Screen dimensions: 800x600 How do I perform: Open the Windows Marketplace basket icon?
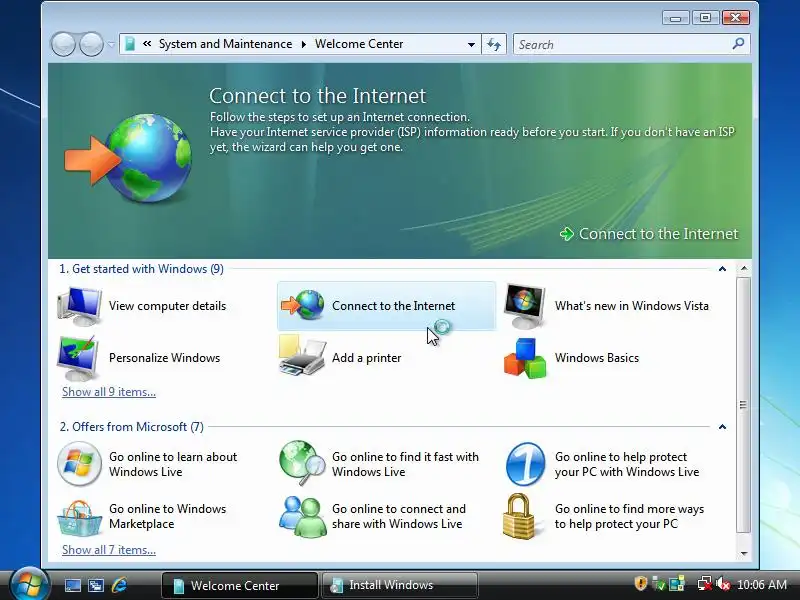click(x=79, y=517)
